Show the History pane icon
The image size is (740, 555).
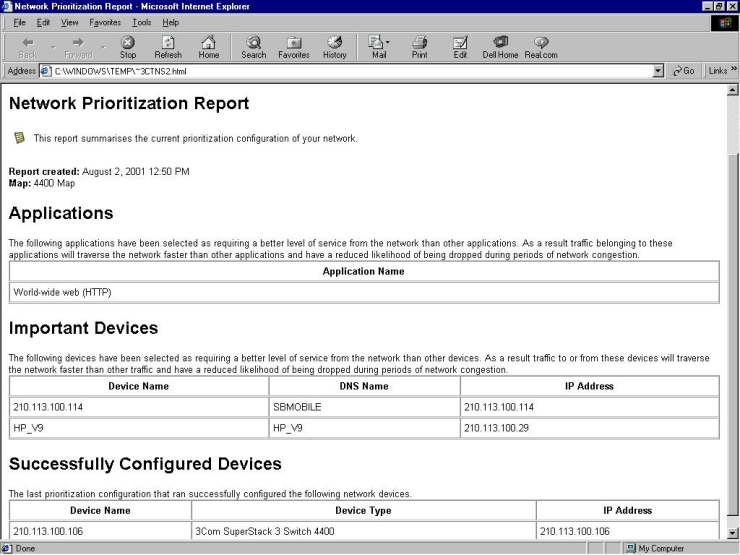pos(334,44)
